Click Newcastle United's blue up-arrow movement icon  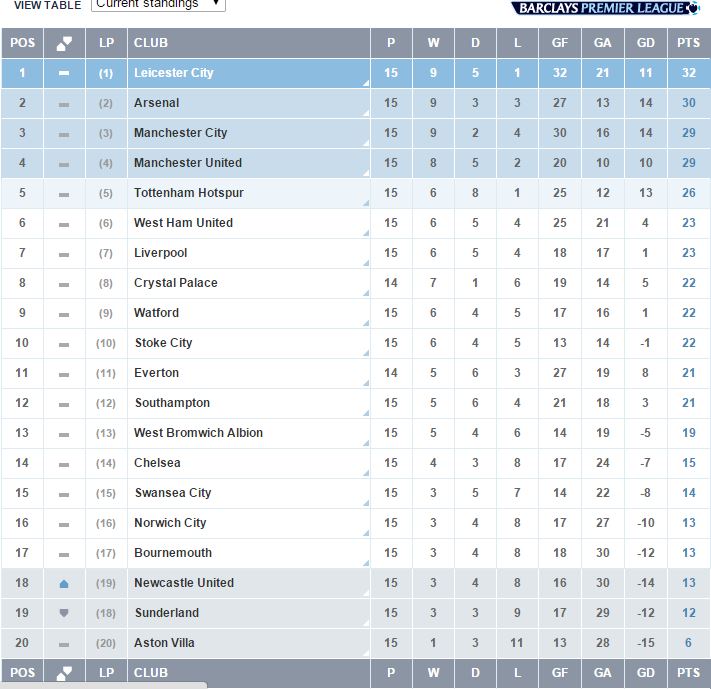64,584
